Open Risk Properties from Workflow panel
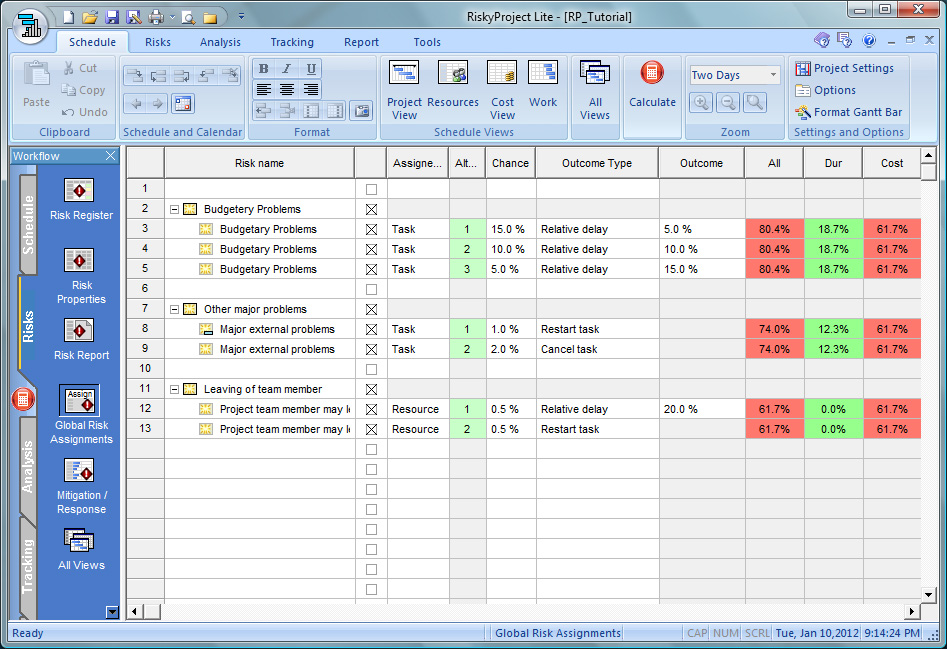The height and width of the screenshot is (649, 947). click(81, 276)
